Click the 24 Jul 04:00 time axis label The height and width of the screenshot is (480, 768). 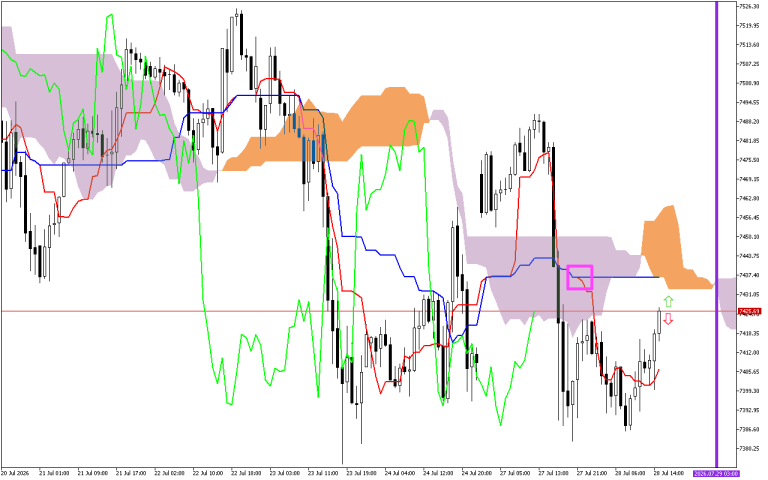pyautogui.click(x=400, y=474)
